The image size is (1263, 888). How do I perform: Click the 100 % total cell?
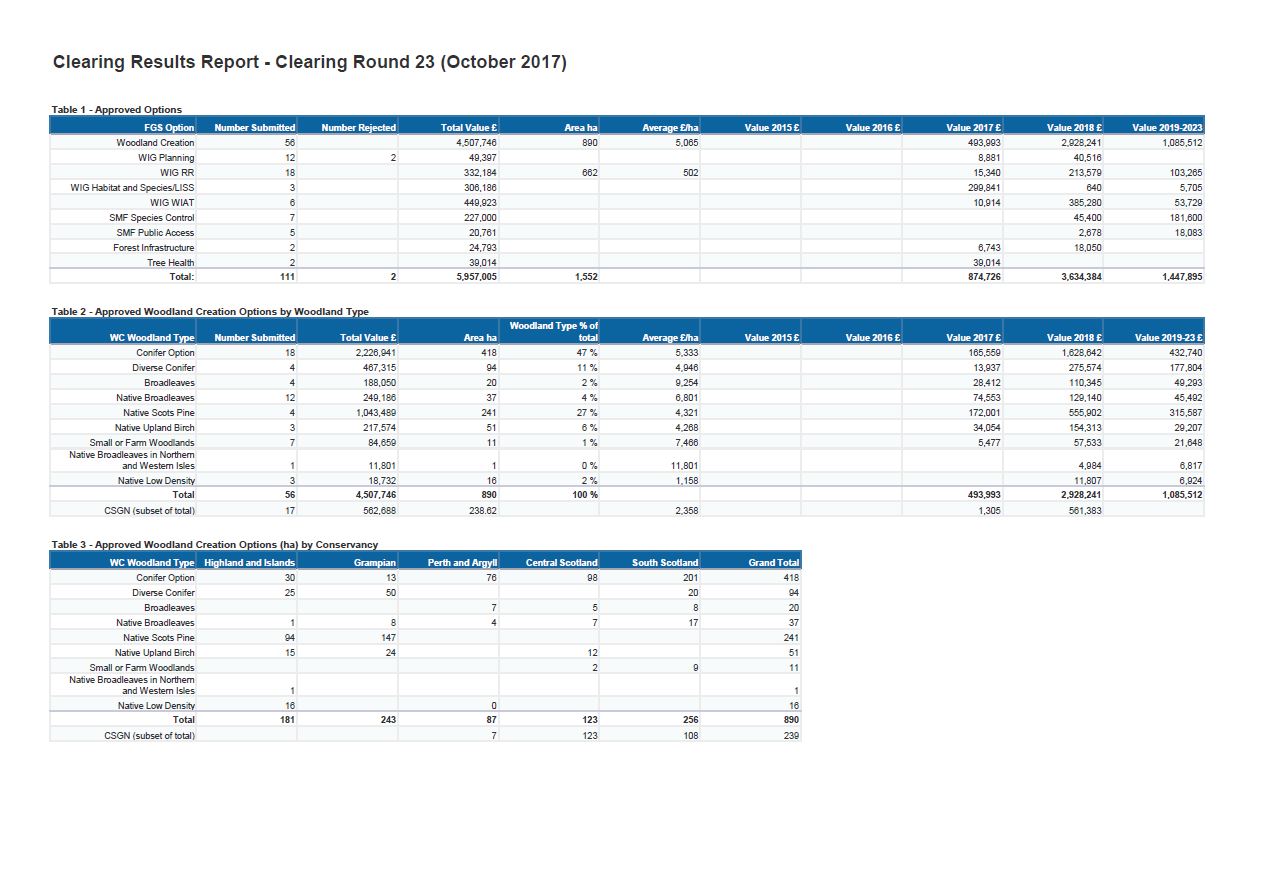pyautogui.click(x=585, y=494)
